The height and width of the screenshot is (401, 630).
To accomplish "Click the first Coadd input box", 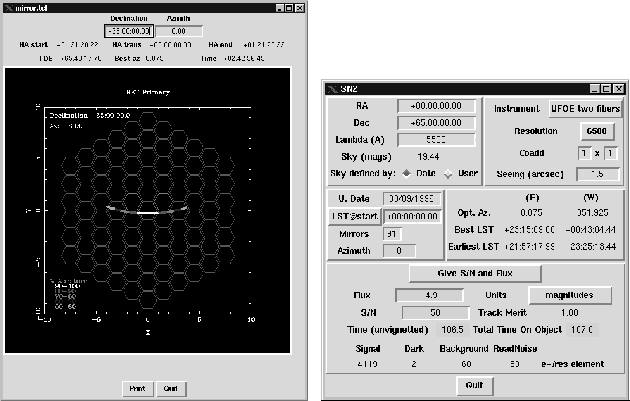I will (585, 153).
